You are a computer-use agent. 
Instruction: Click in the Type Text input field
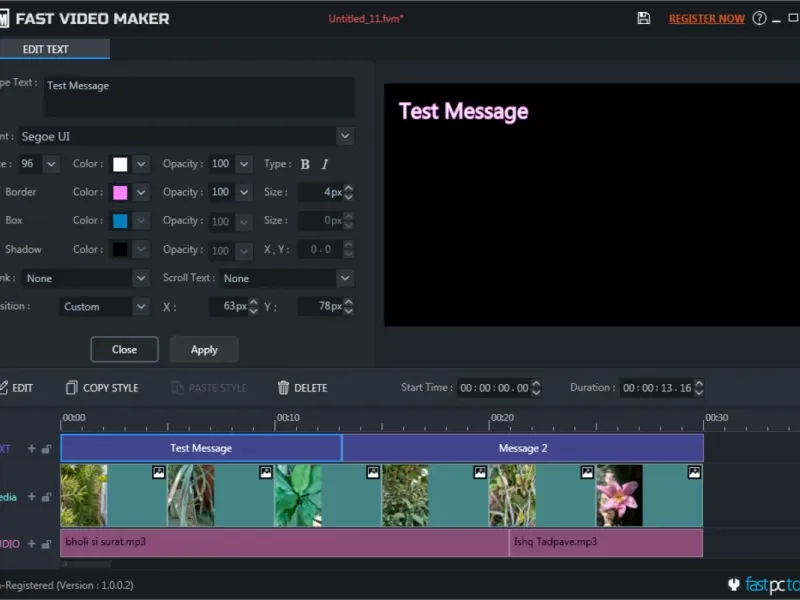pos(199,97)
